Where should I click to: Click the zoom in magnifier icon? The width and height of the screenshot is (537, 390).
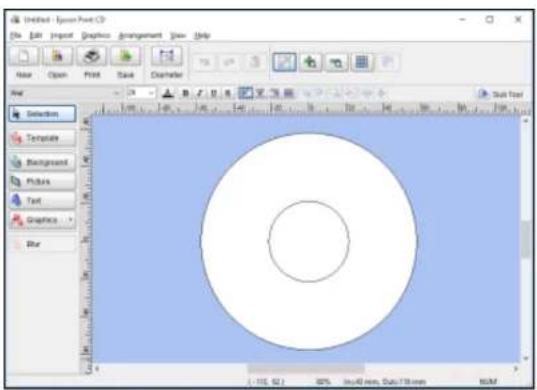pos(311,62)
